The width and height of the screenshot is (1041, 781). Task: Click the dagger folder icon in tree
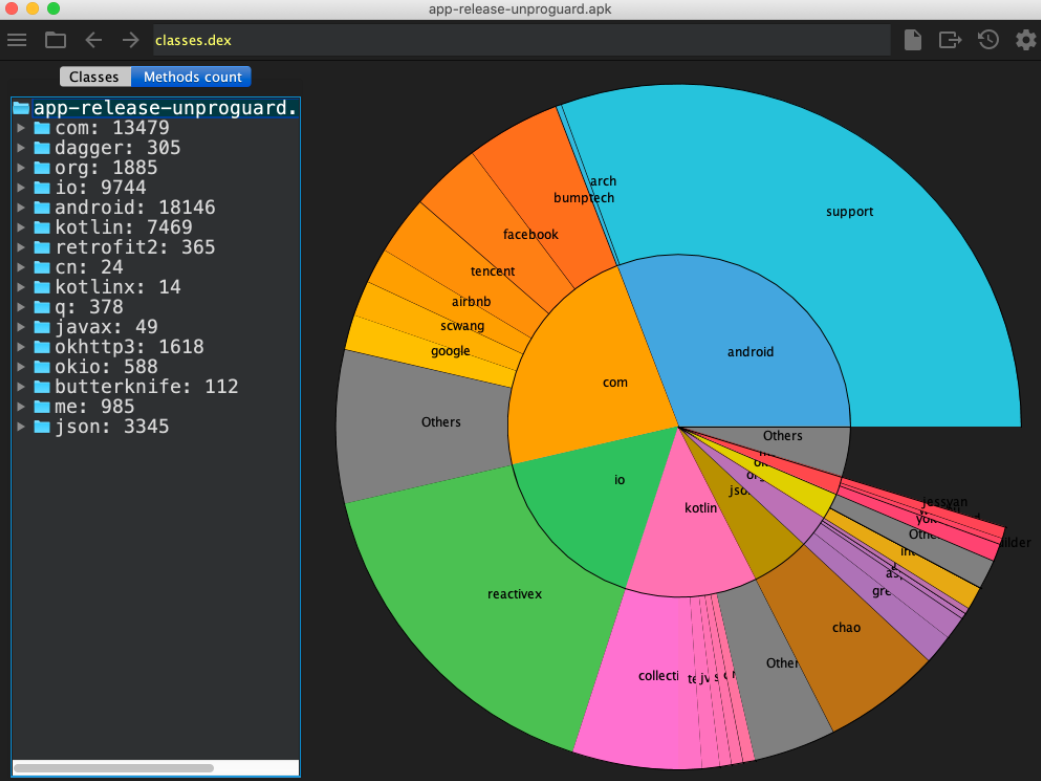[42, 147]
